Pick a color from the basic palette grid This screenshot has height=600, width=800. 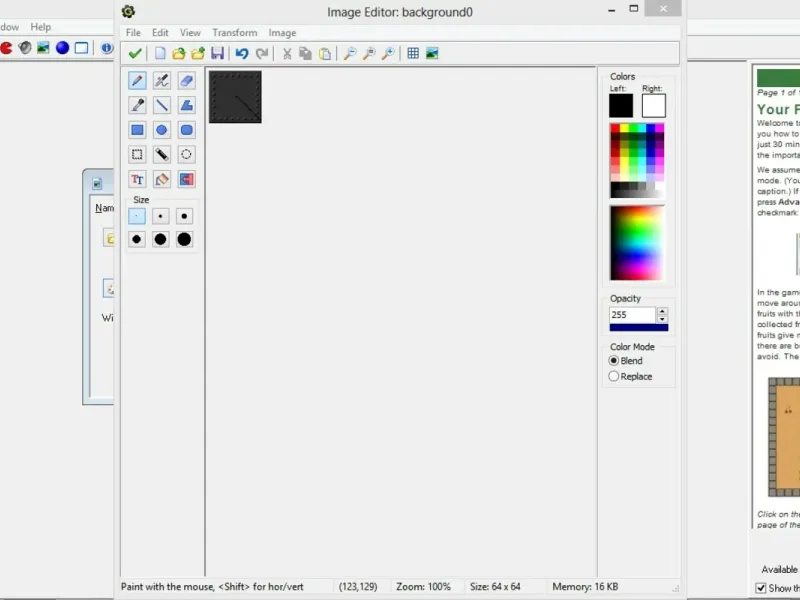(637, 160)
